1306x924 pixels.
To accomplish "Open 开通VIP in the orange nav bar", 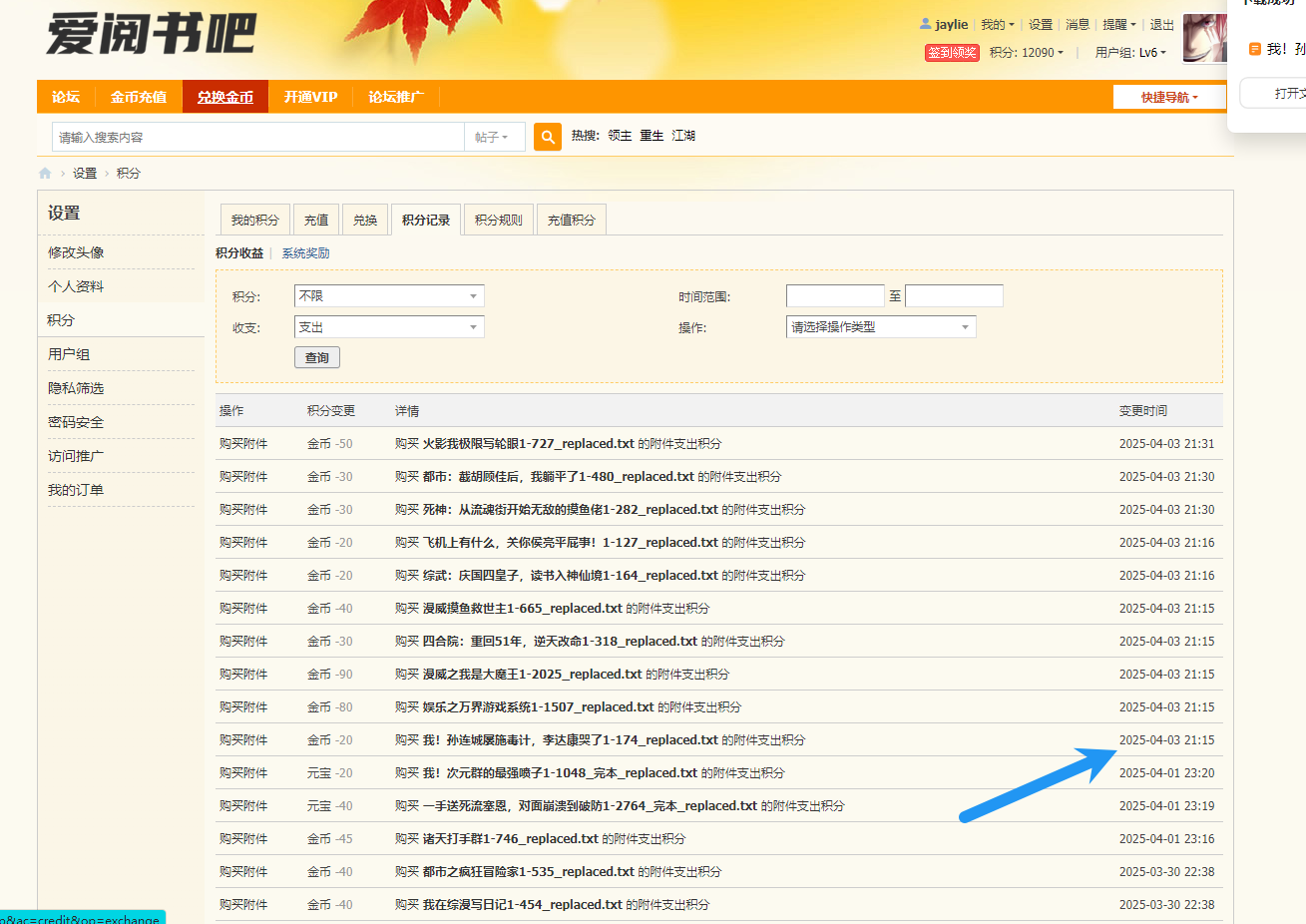I will [310, 97].
